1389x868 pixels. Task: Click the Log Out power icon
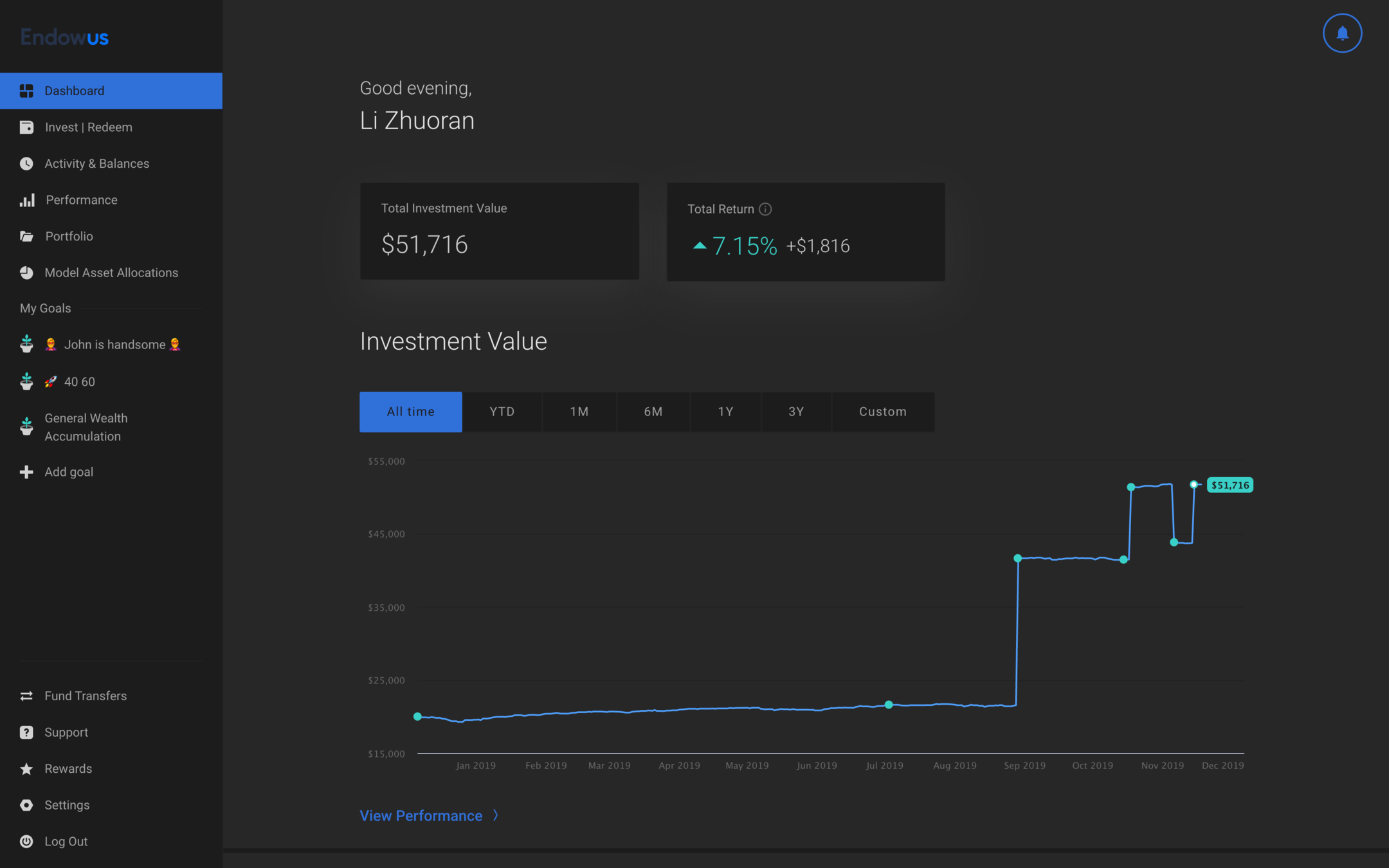click(x=26, y=841)
